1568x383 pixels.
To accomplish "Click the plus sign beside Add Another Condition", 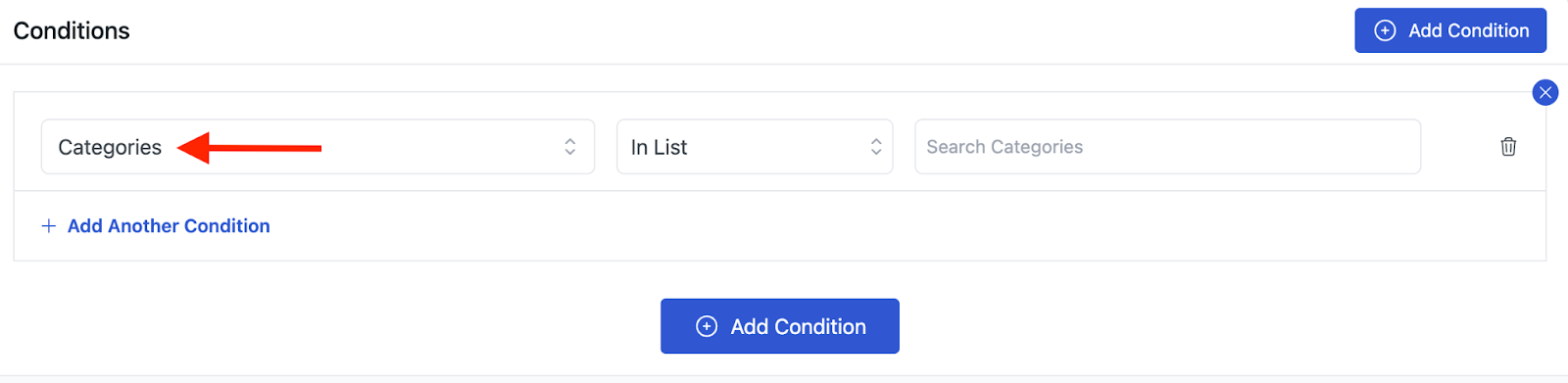I will click(x=49, y=226).
